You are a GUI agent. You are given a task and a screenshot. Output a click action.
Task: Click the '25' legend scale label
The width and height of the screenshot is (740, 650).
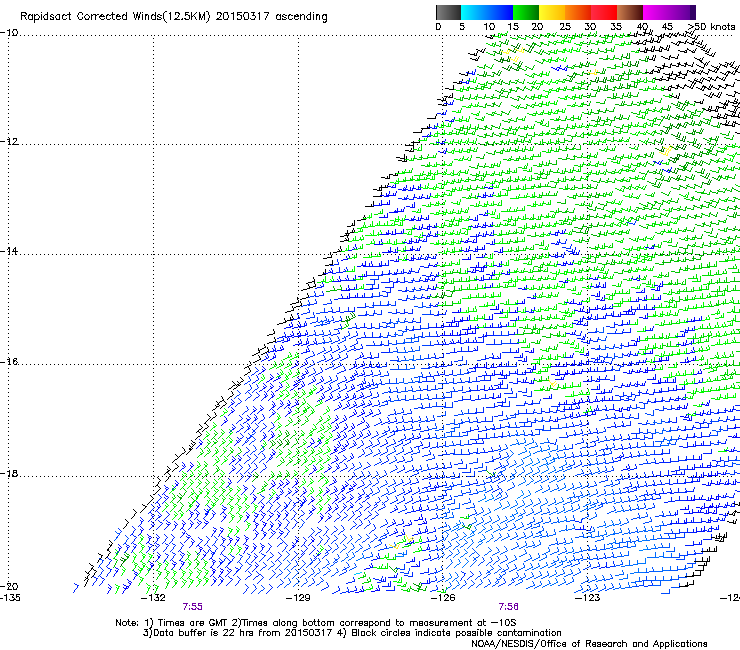565,27
